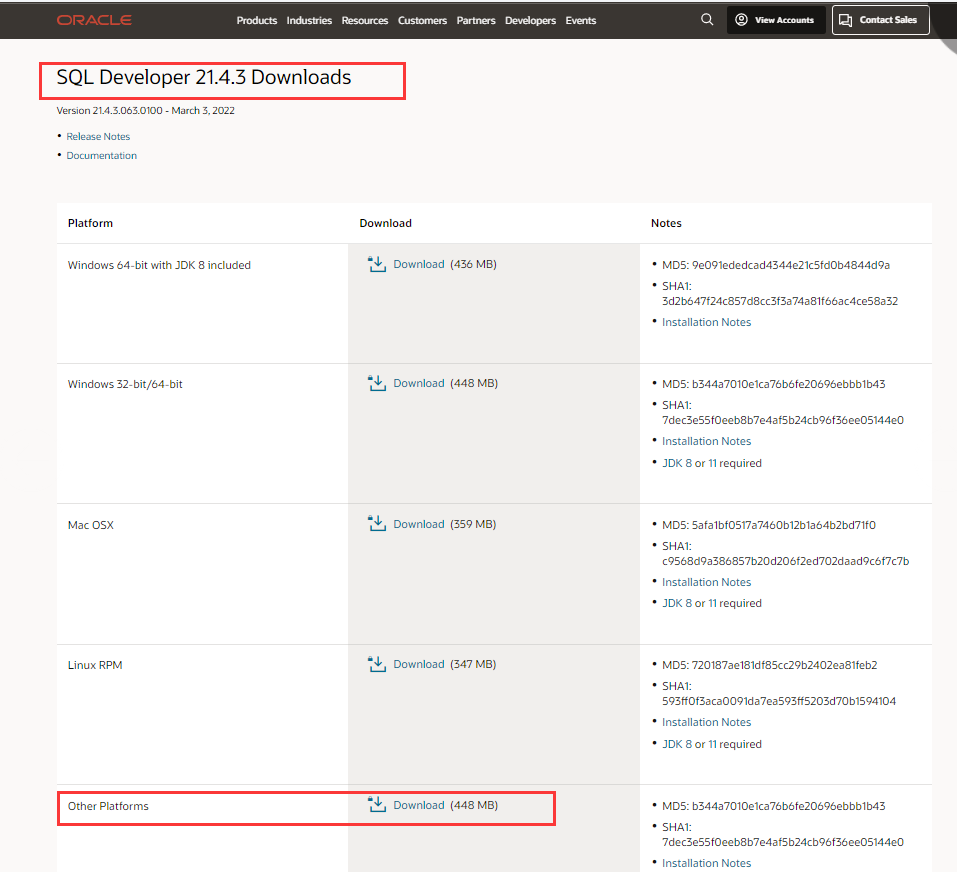
Task: Download the Windows 32-bit/64-bit package
Action: pos(419,383)
